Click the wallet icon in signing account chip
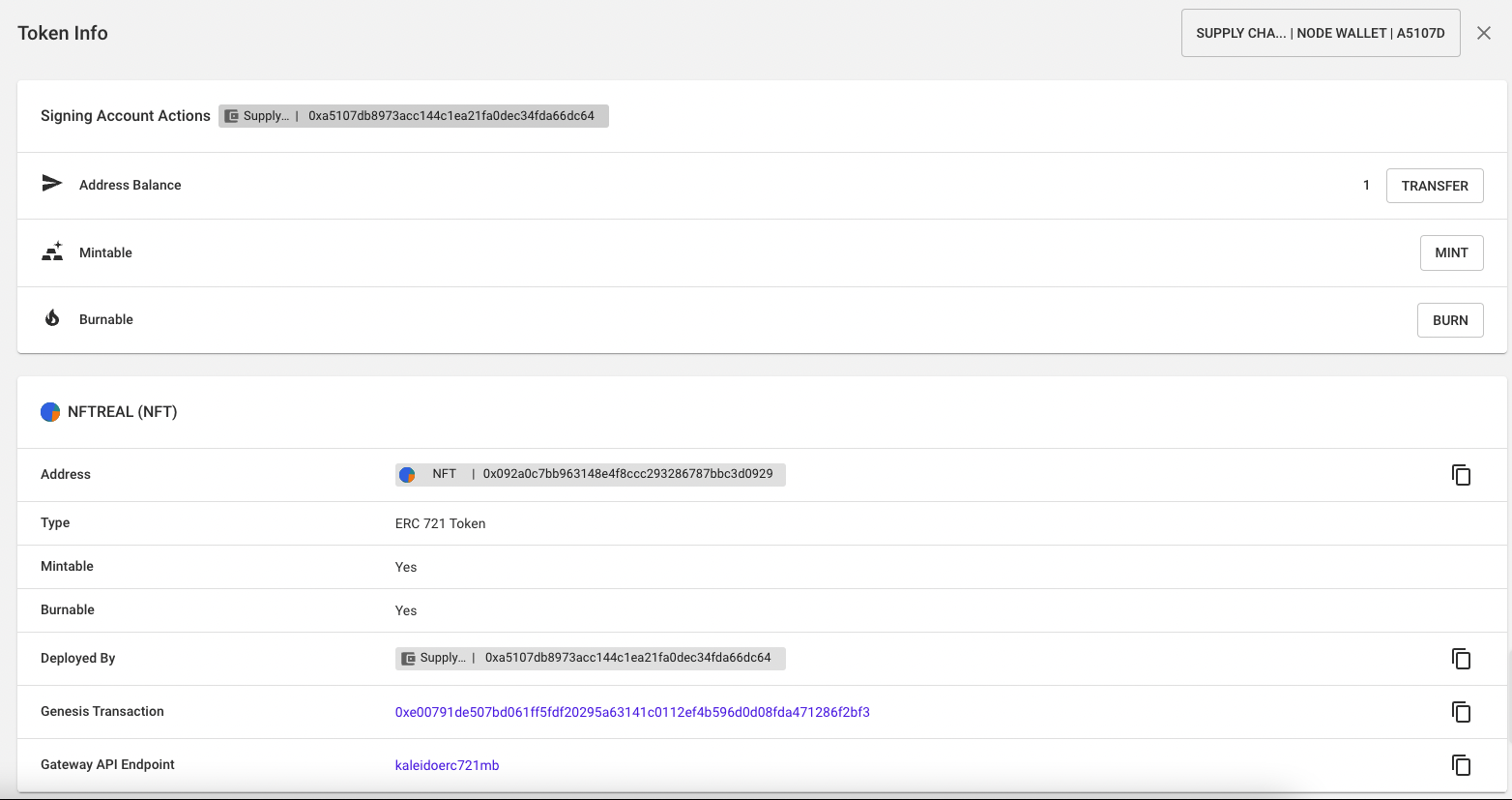The height and width of the screenshot is (800, 1512). [232, 116]
